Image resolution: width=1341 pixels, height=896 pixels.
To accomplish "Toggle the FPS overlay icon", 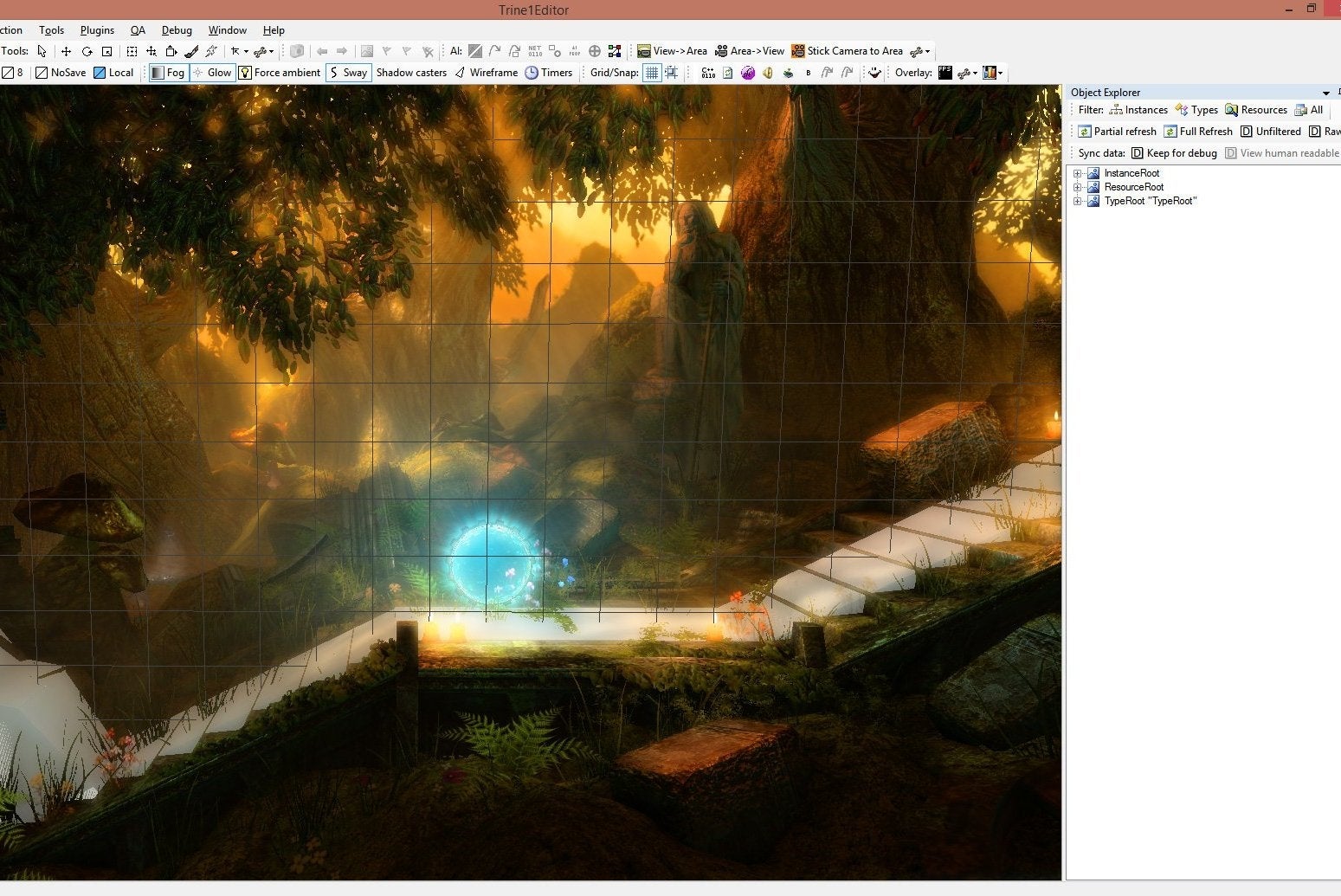I will [945, 73].
